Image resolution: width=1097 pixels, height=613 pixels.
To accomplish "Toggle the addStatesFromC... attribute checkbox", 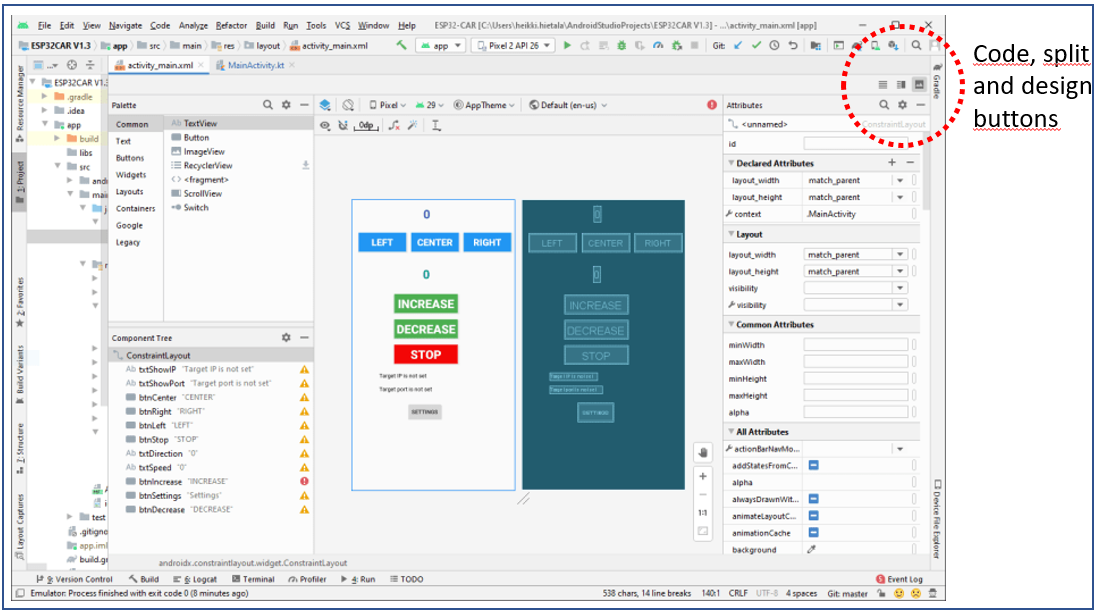I will (x=814, y=465).
